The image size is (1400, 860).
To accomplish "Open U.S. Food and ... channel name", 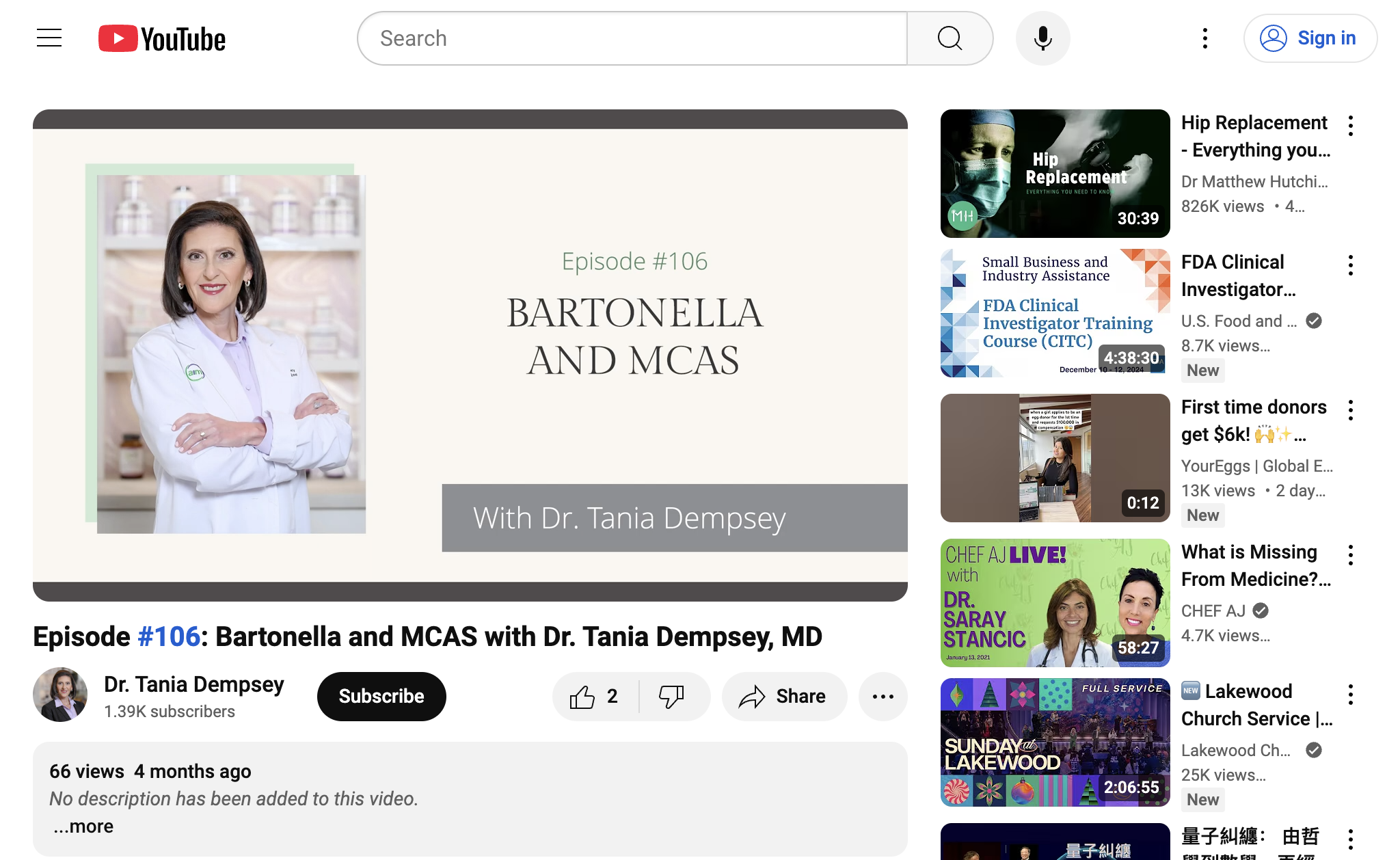I will click(x=1239, y=321).
